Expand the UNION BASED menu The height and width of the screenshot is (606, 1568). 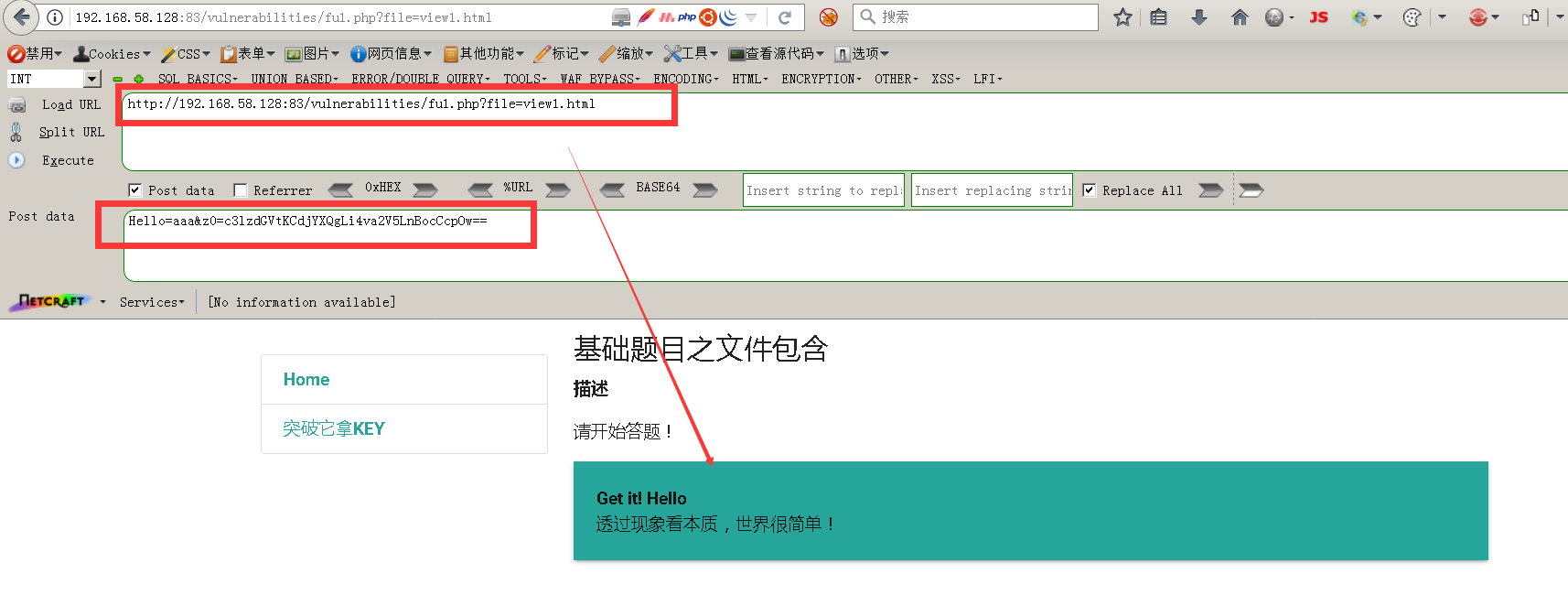[x=295, y=80]
